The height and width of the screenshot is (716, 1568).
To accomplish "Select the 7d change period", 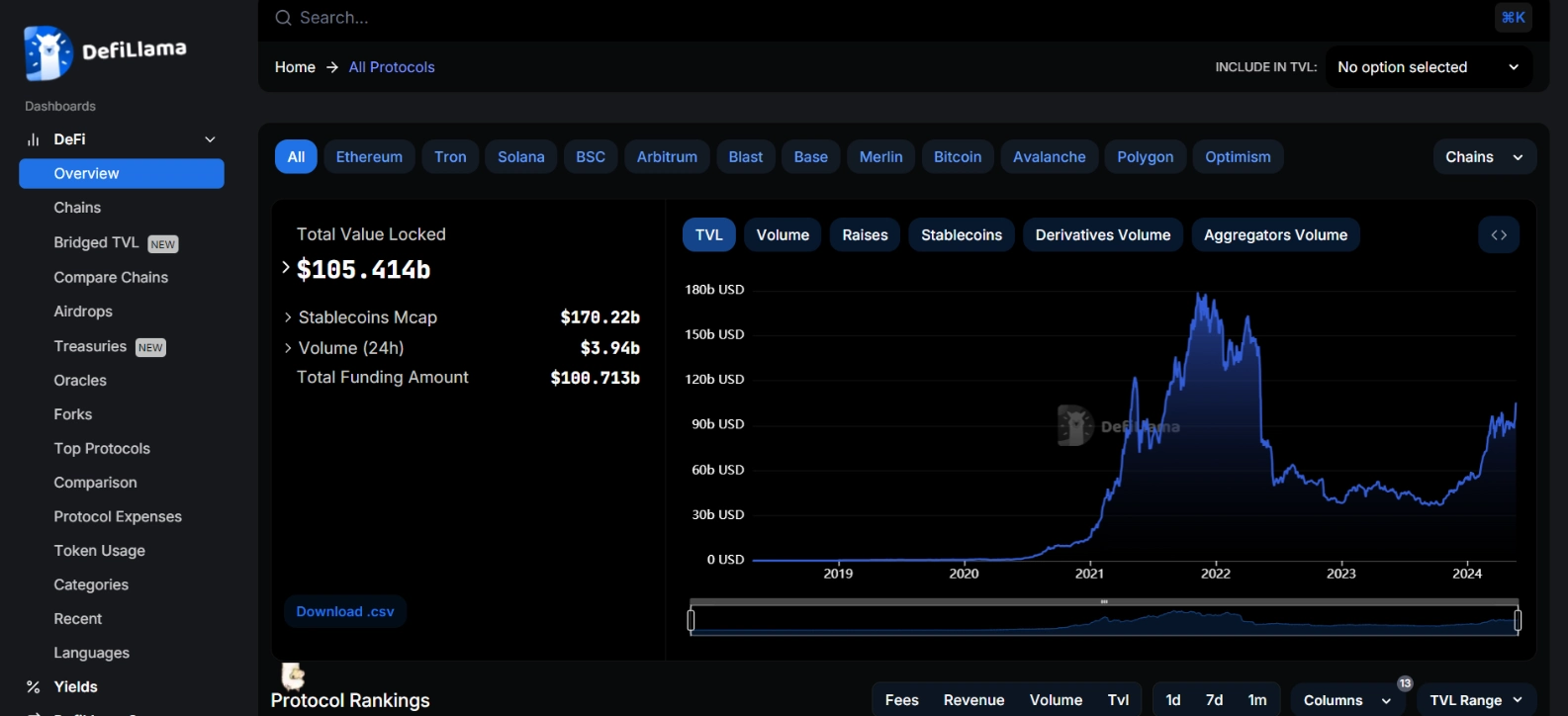I will point(1215,700).
